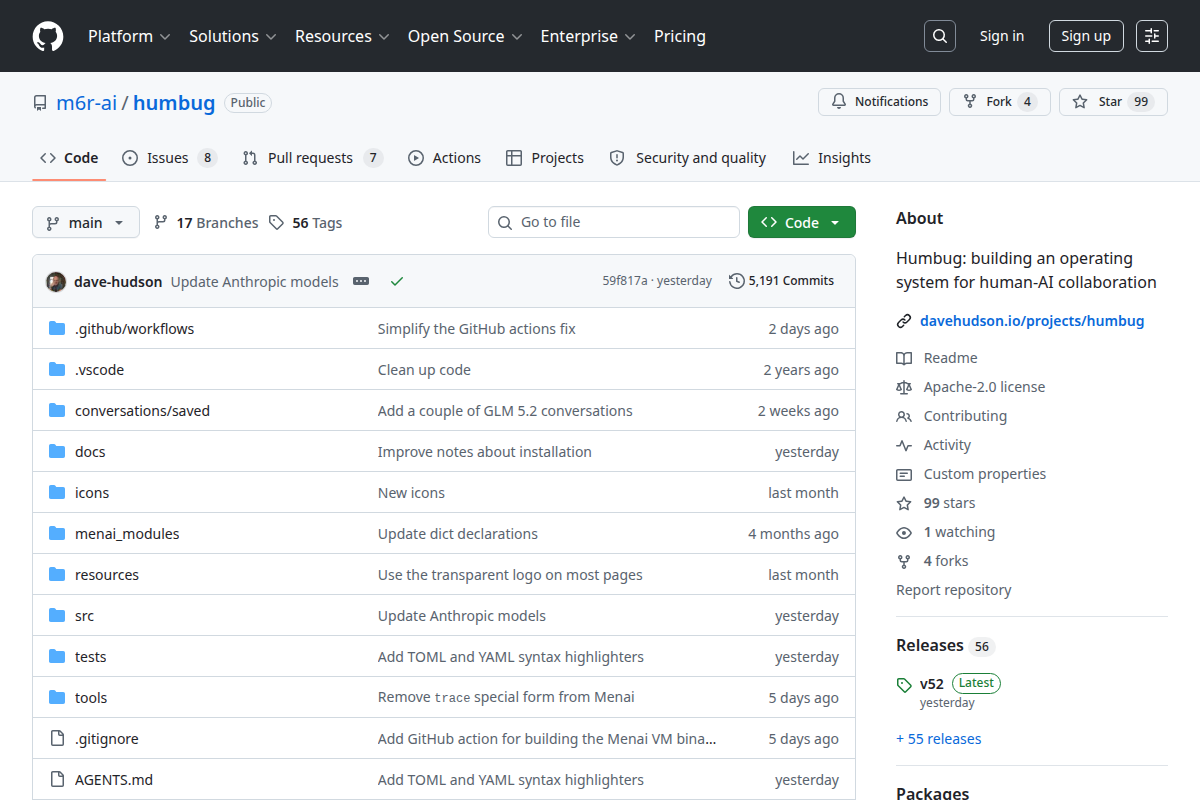Screen dimensions: 1200x800
Task: Open the menai_modules folder icon
Action: 57,534
